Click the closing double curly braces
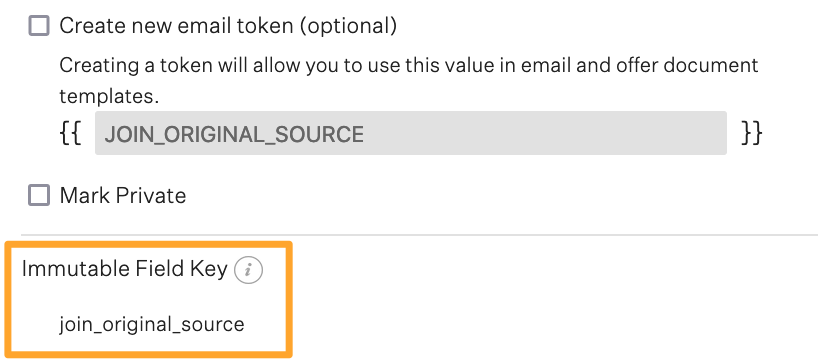The width and height of the screenshot is (818, 361). (752, 134)
